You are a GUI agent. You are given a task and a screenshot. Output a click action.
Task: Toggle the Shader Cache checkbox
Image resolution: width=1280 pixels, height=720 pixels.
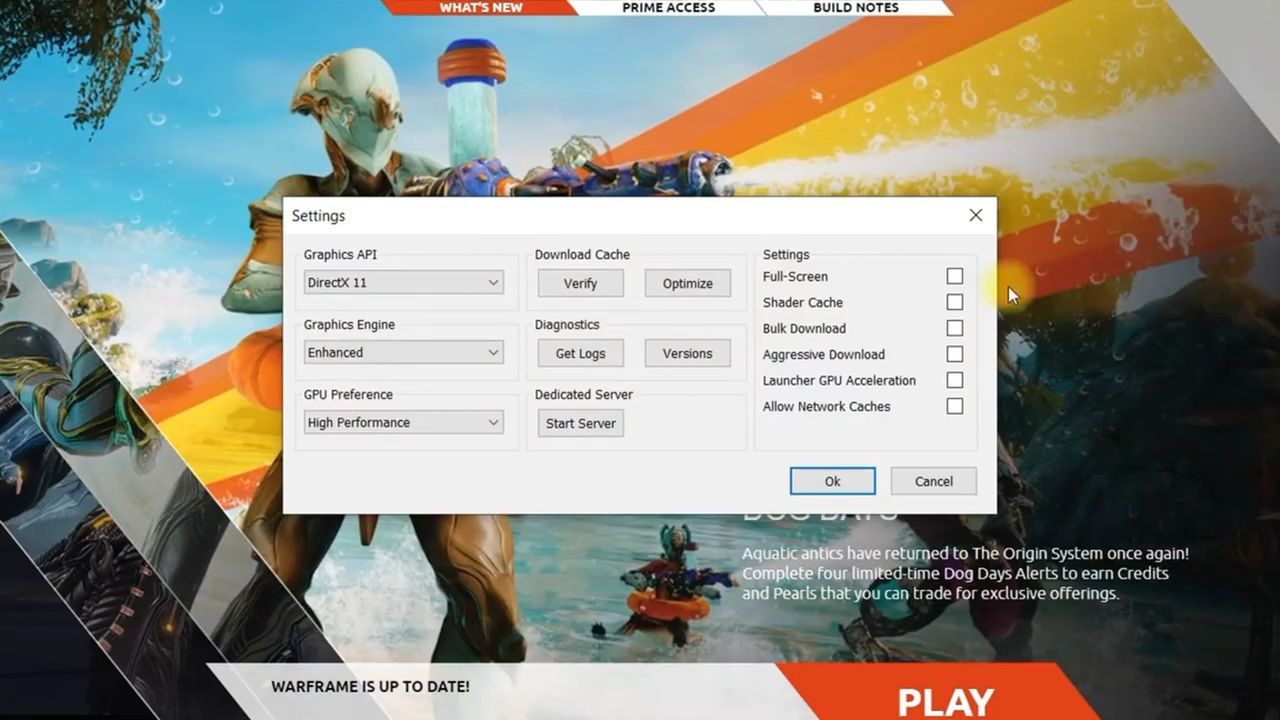point(955,302)
